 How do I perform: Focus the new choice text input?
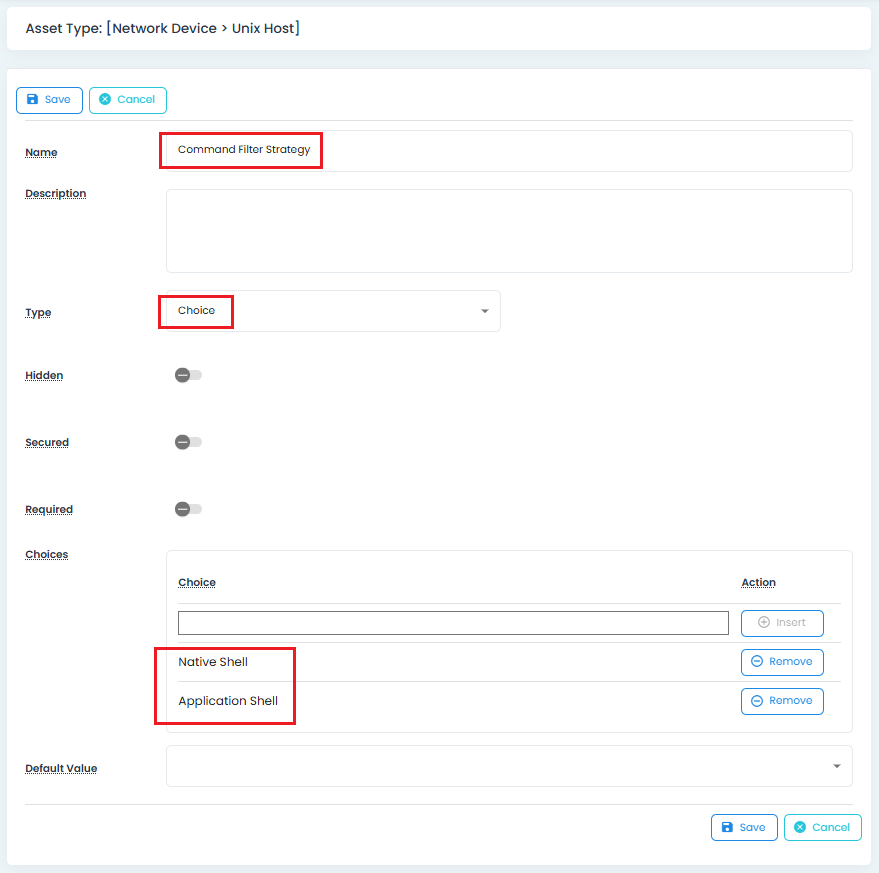tap(452, 623)
